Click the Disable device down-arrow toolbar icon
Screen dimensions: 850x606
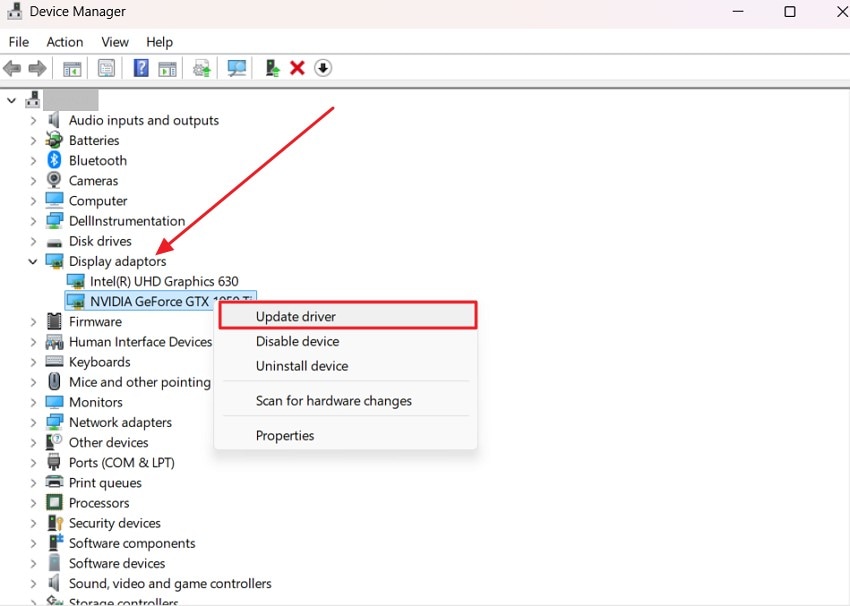pyautogui.click(x=323, y=67)
